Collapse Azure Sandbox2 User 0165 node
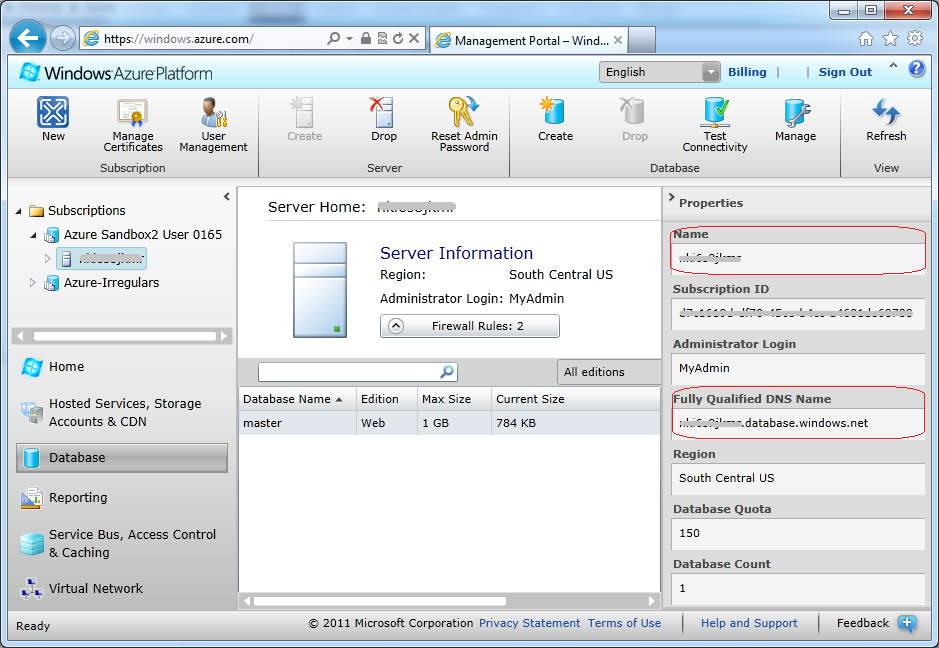Viewport: 939px width, 648px height. [x=34, y=235]
